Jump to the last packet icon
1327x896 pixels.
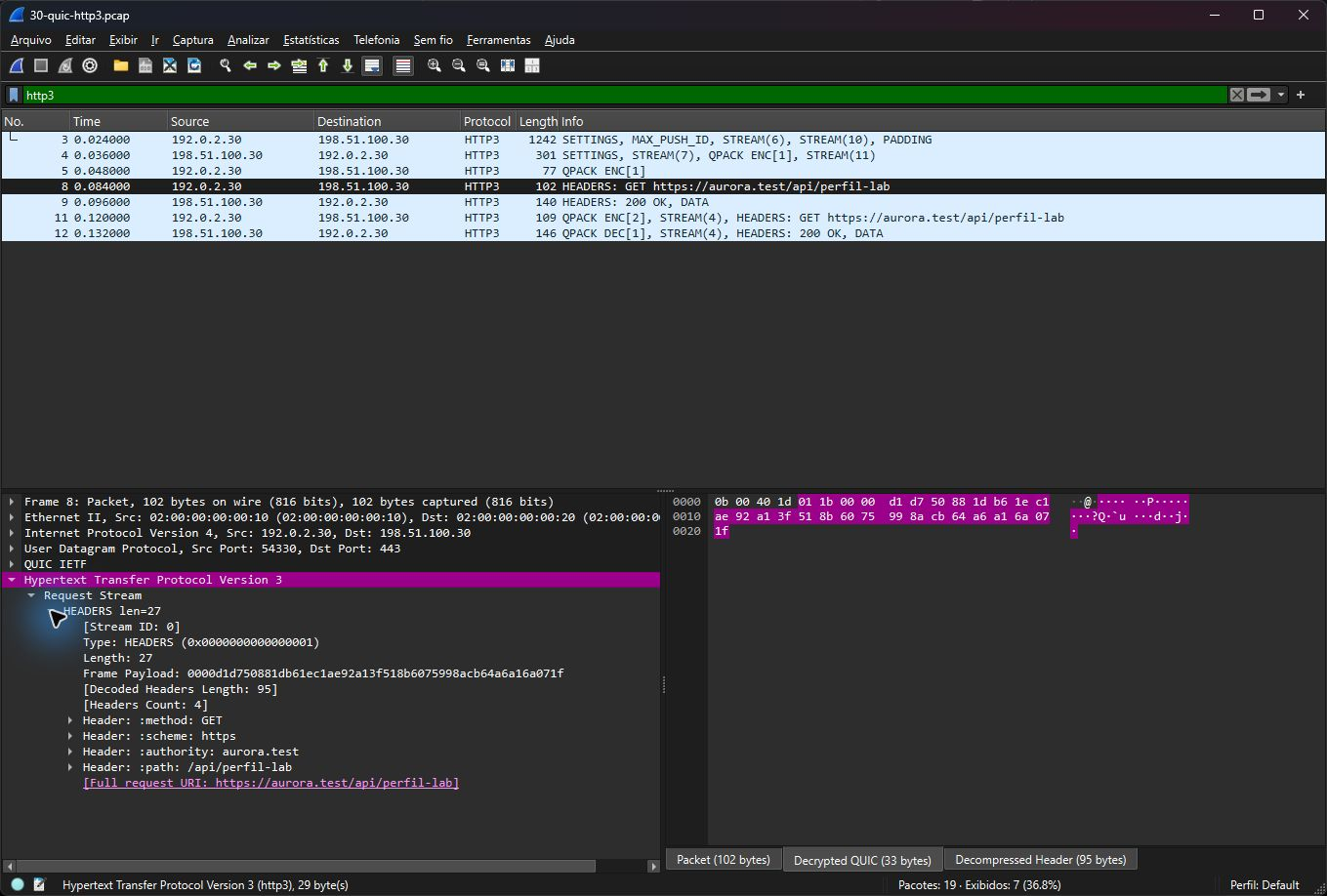pyautogui.click(x=348, y=65)
